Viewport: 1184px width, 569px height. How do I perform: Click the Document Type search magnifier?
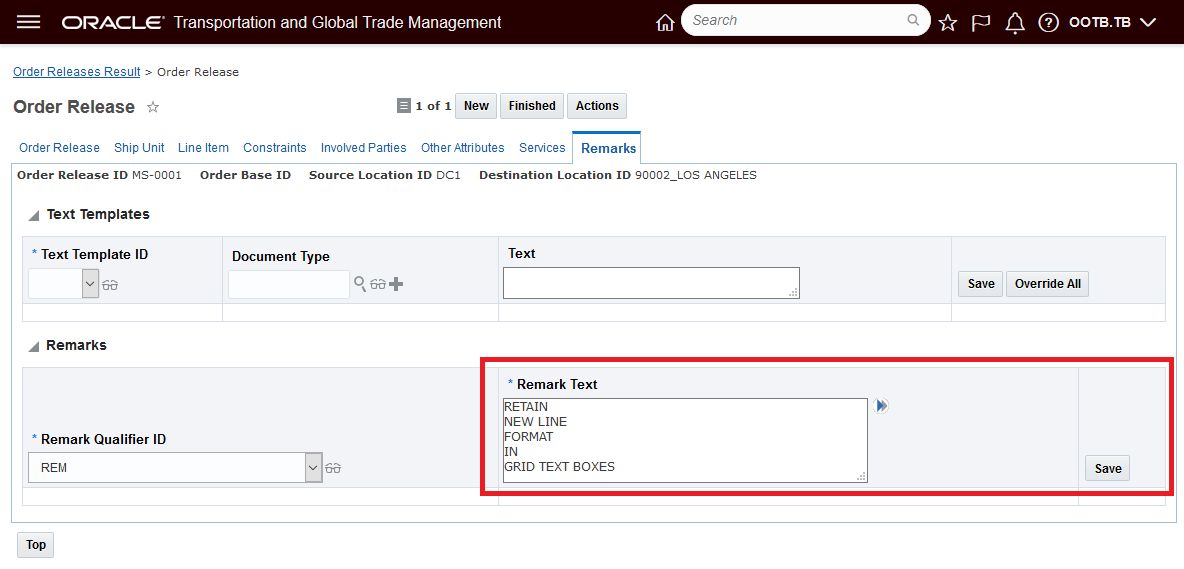point(360,284)
